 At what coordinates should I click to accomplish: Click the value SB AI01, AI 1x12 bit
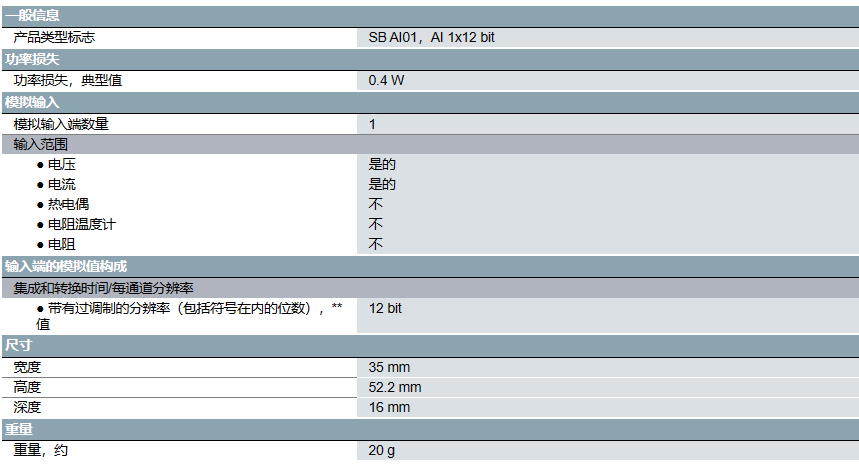point(431,37)
